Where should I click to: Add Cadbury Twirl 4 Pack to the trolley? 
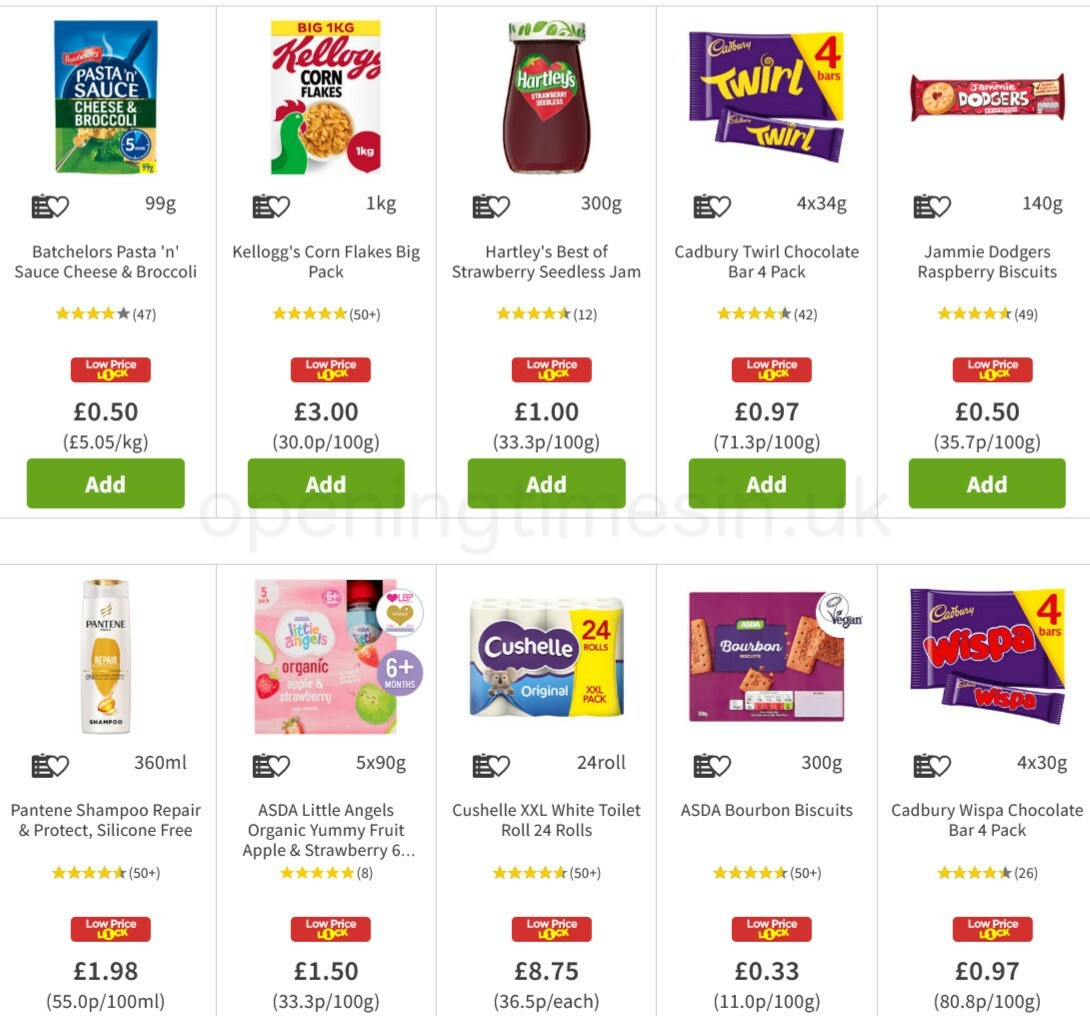[767, 484]
